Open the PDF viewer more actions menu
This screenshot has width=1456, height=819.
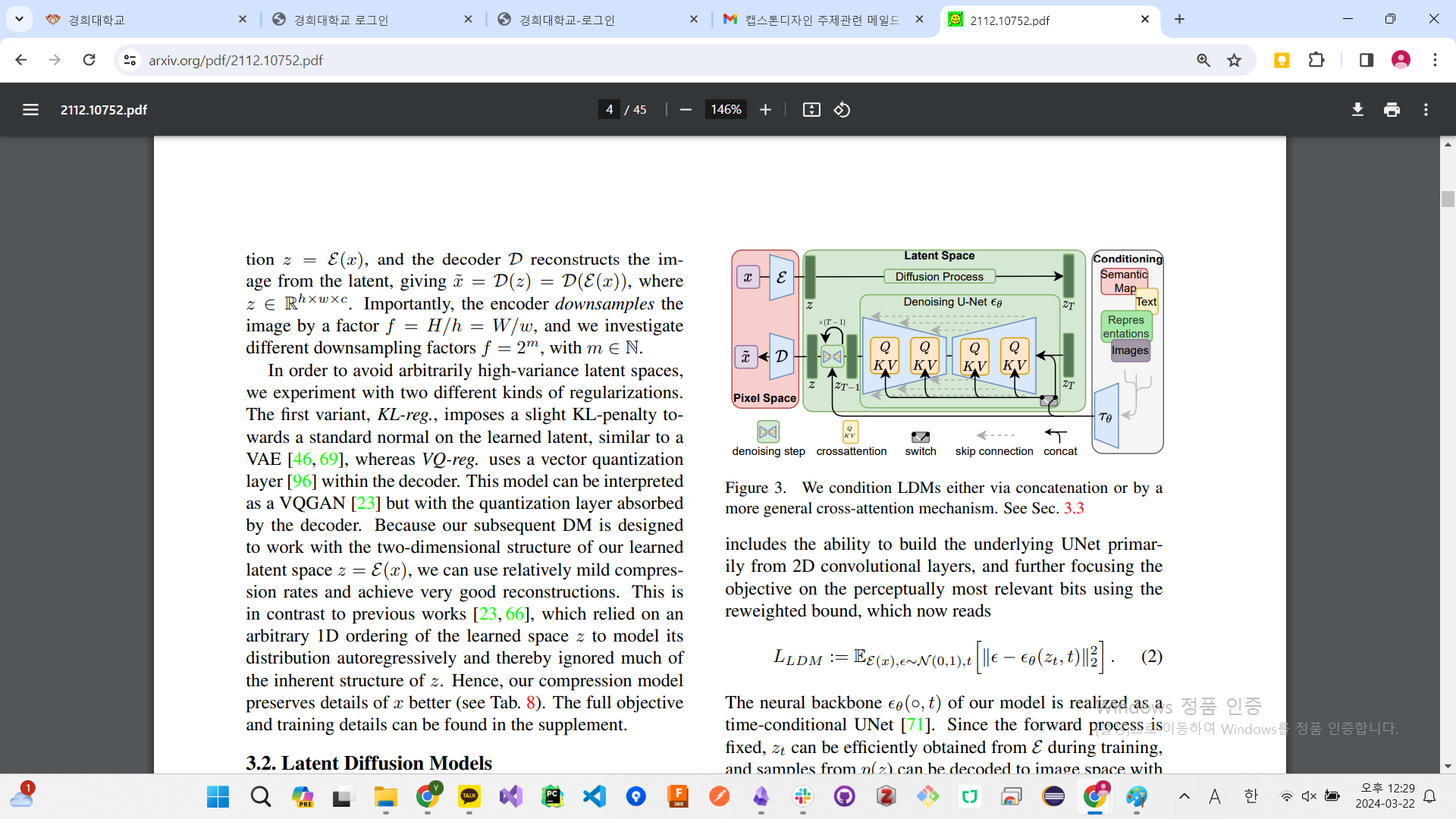pyautogui.click(x=1426, y=110)
